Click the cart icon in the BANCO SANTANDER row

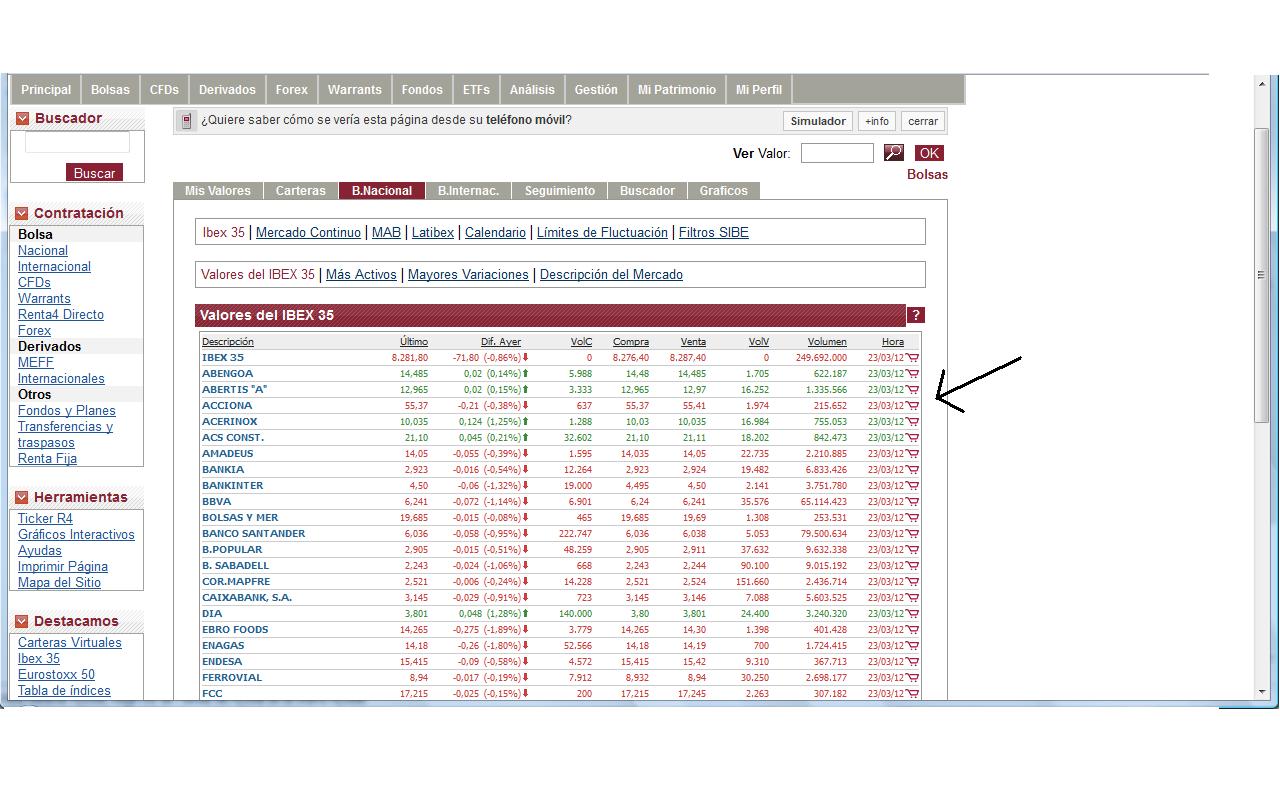point(913,534)
